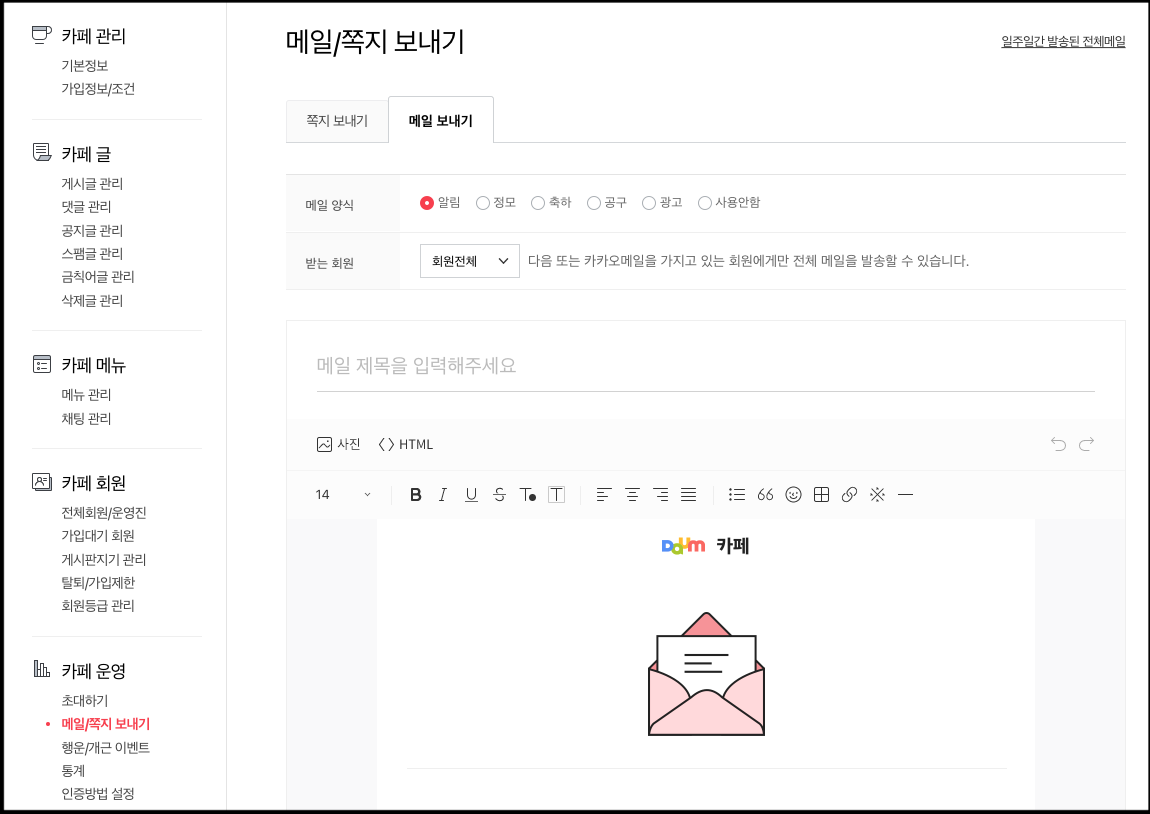
Task: Click the 카페 관리 cup icon
Action: [42, 34]
